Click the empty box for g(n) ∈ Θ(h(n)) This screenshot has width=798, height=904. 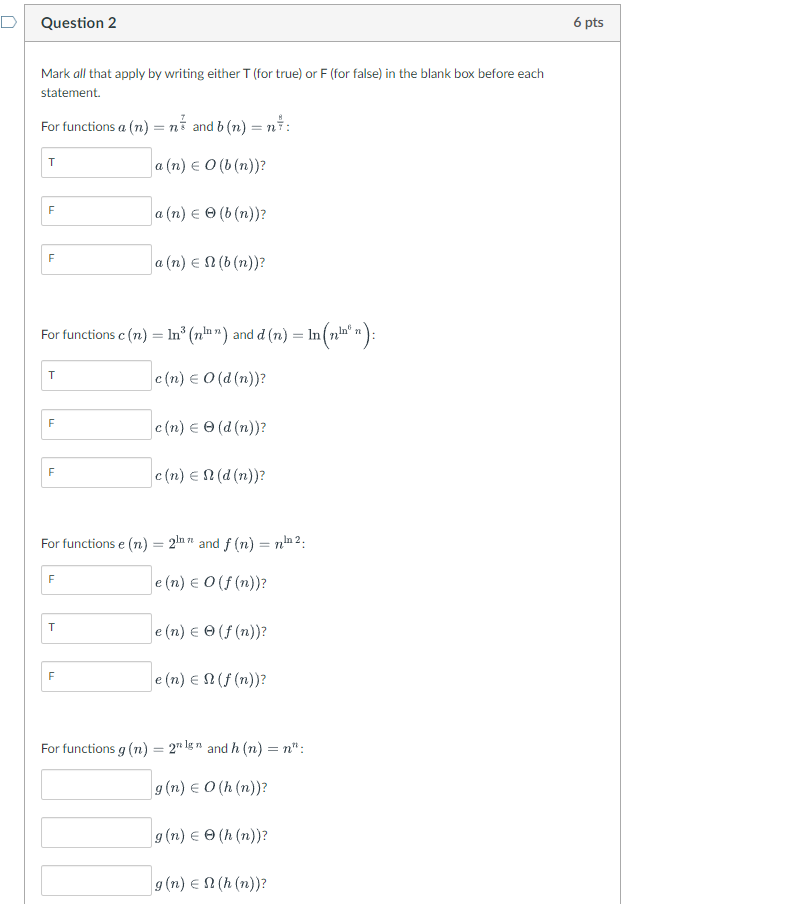click(95, 832)
